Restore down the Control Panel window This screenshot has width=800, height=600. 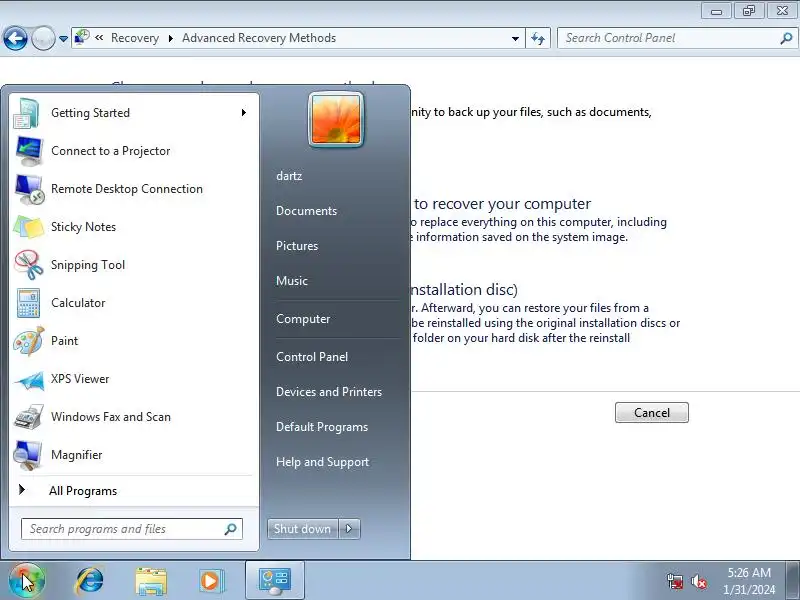[748, 10]
